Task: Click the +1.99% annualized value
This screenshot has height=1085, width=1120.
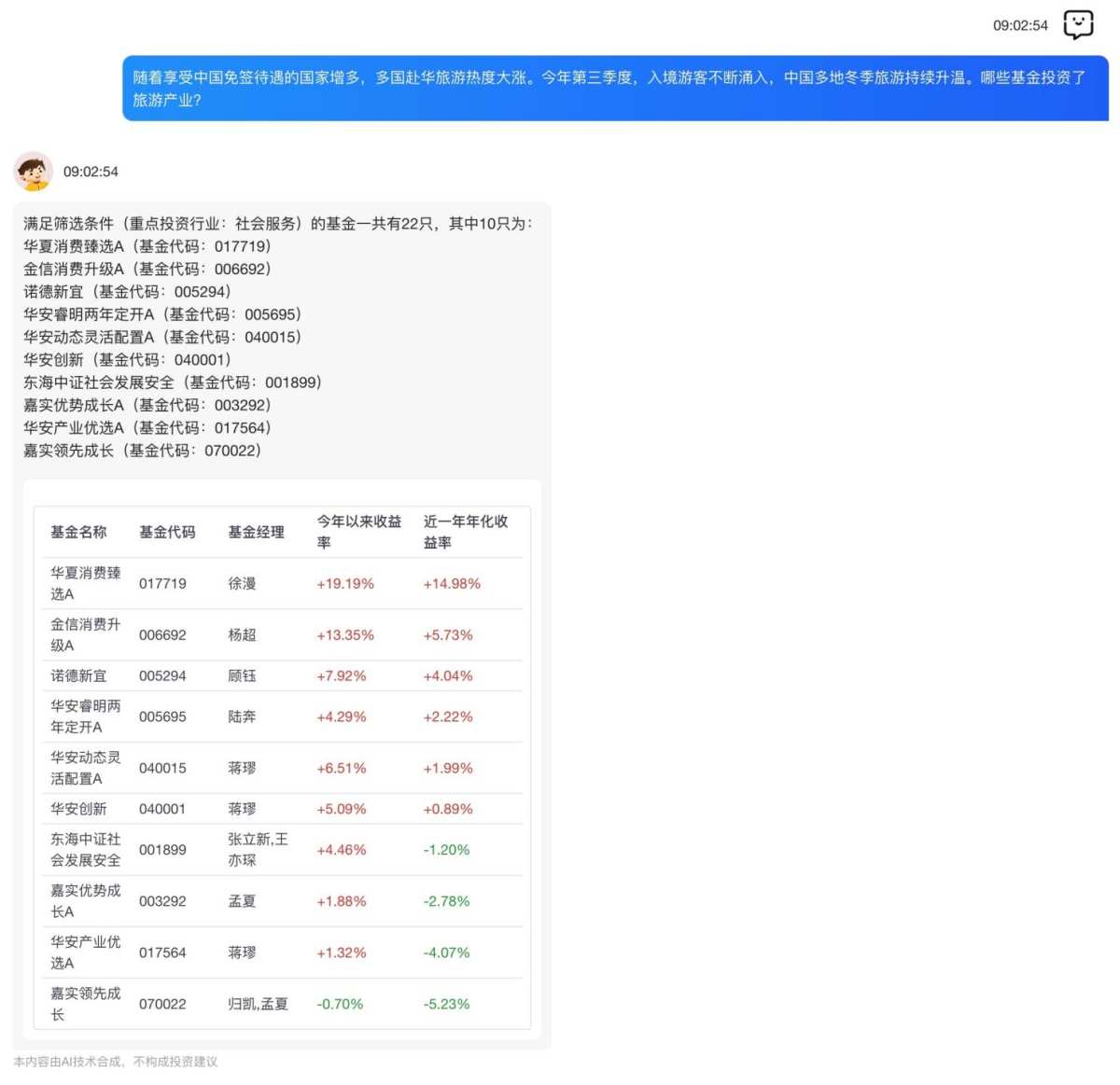Action: pyautogui.click(x=448, y=769)
